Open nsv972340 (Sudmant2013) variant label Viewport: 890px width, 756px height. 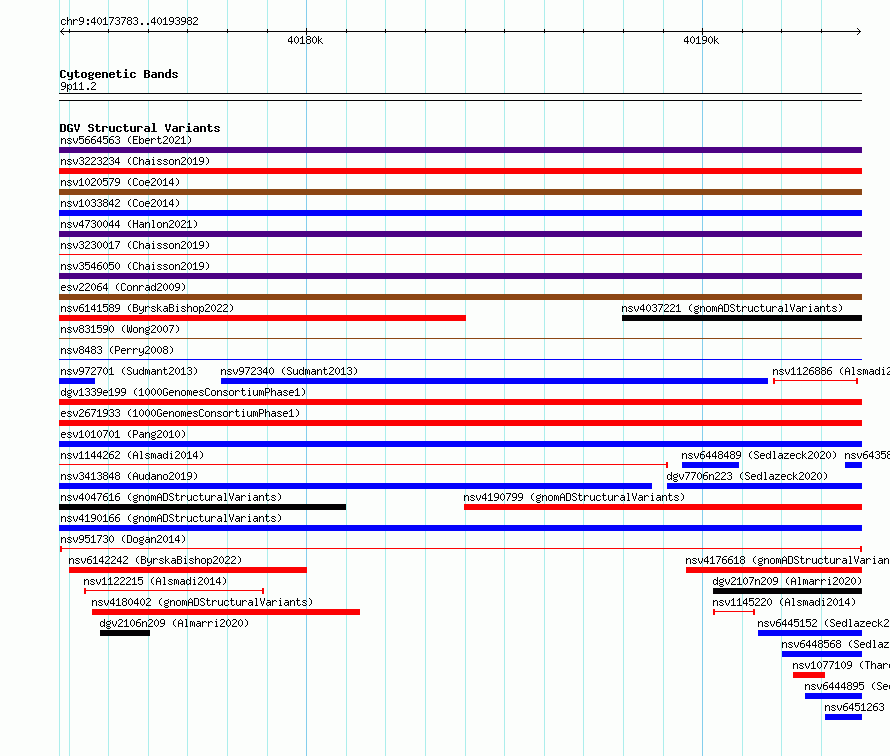coord(289,371)
